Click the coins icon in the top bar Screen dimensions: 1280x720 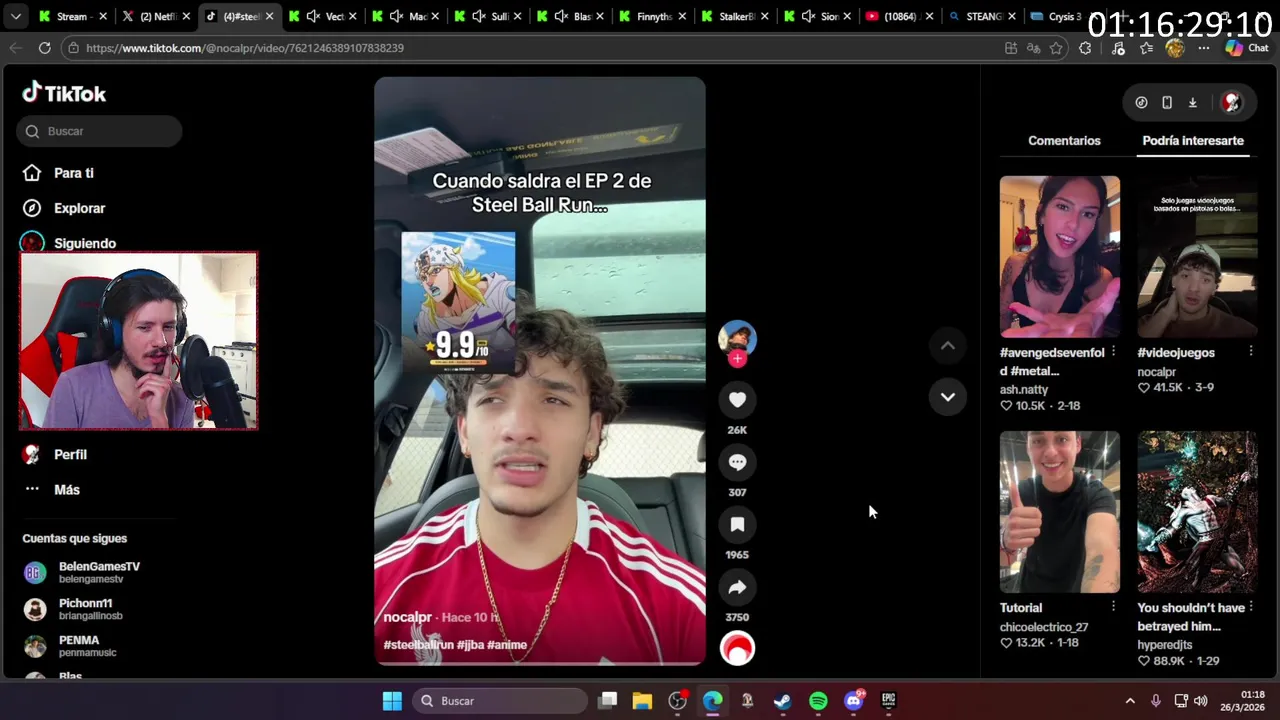pos(1142,102)
